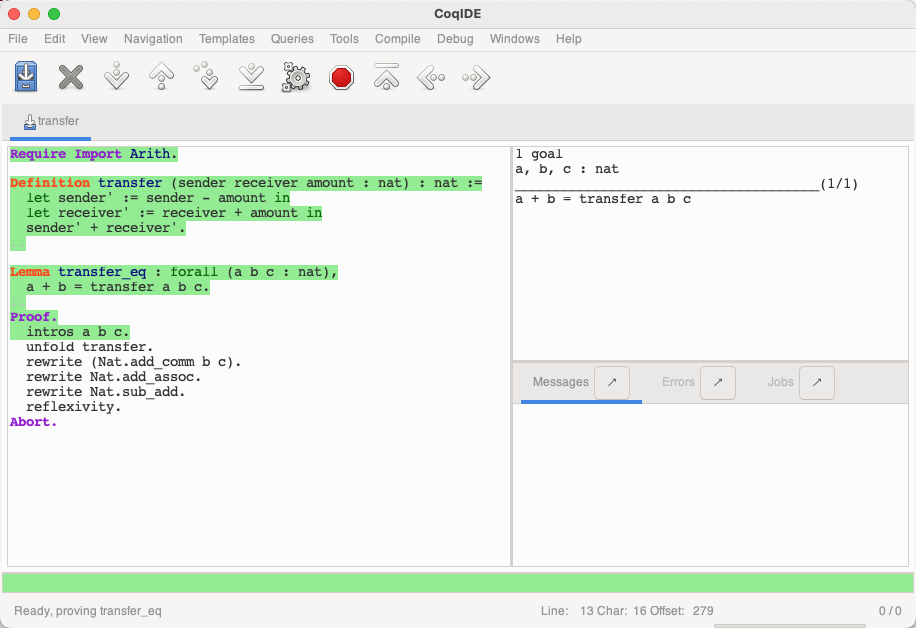Click the Save file toolbar icon
The height and width of the screenshot is (628, 916).
[x=26, y=77]
